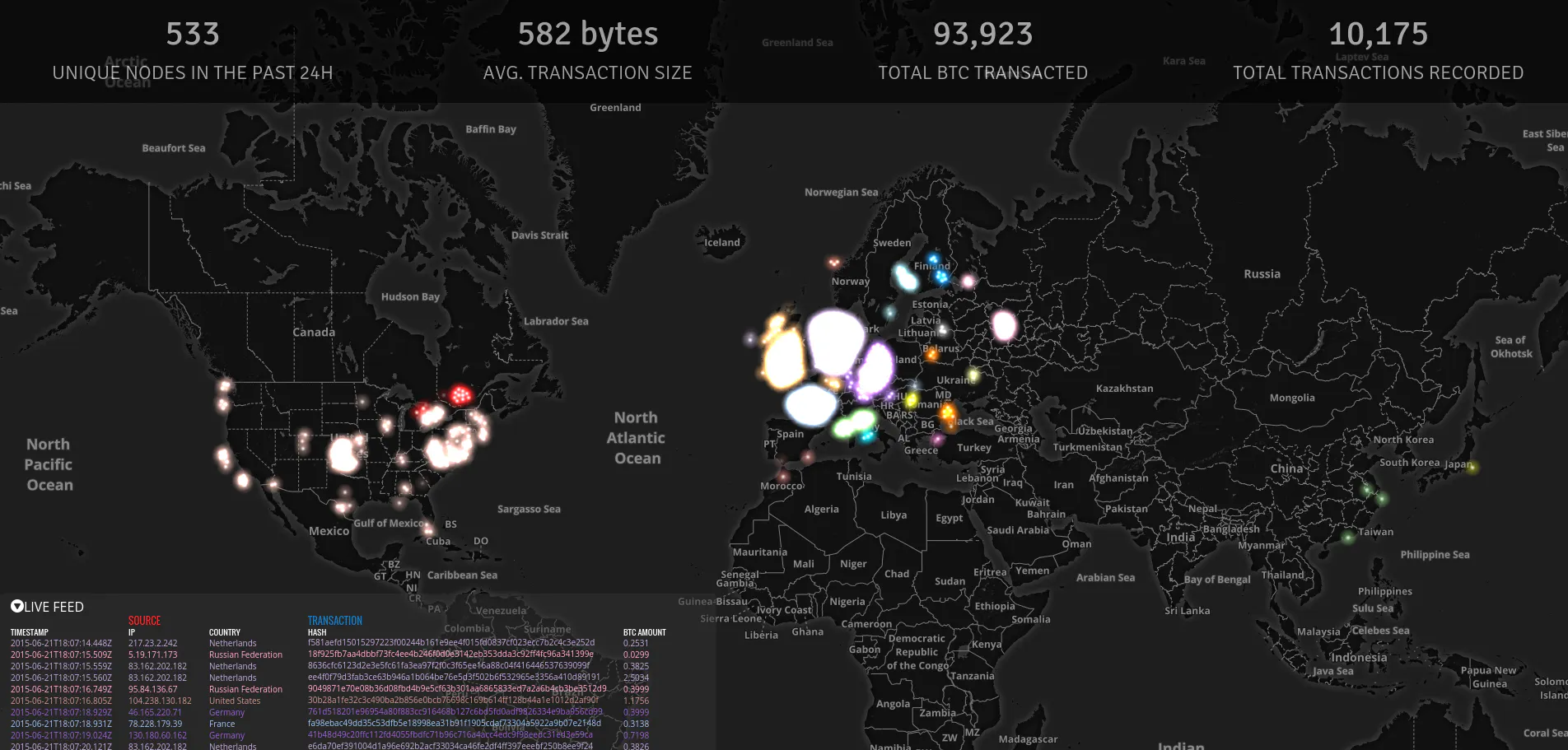Select the hash starting with 9049871e
The image size is (1568, 750).
tap(457, 688)
